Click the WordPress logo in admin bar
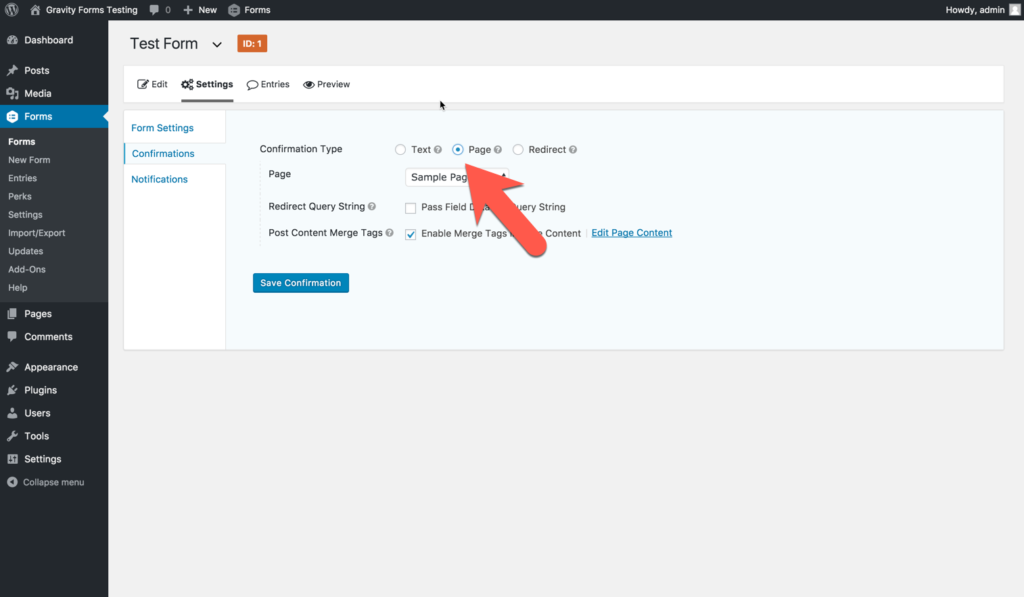1024x597 pixels. pos(11,9)
